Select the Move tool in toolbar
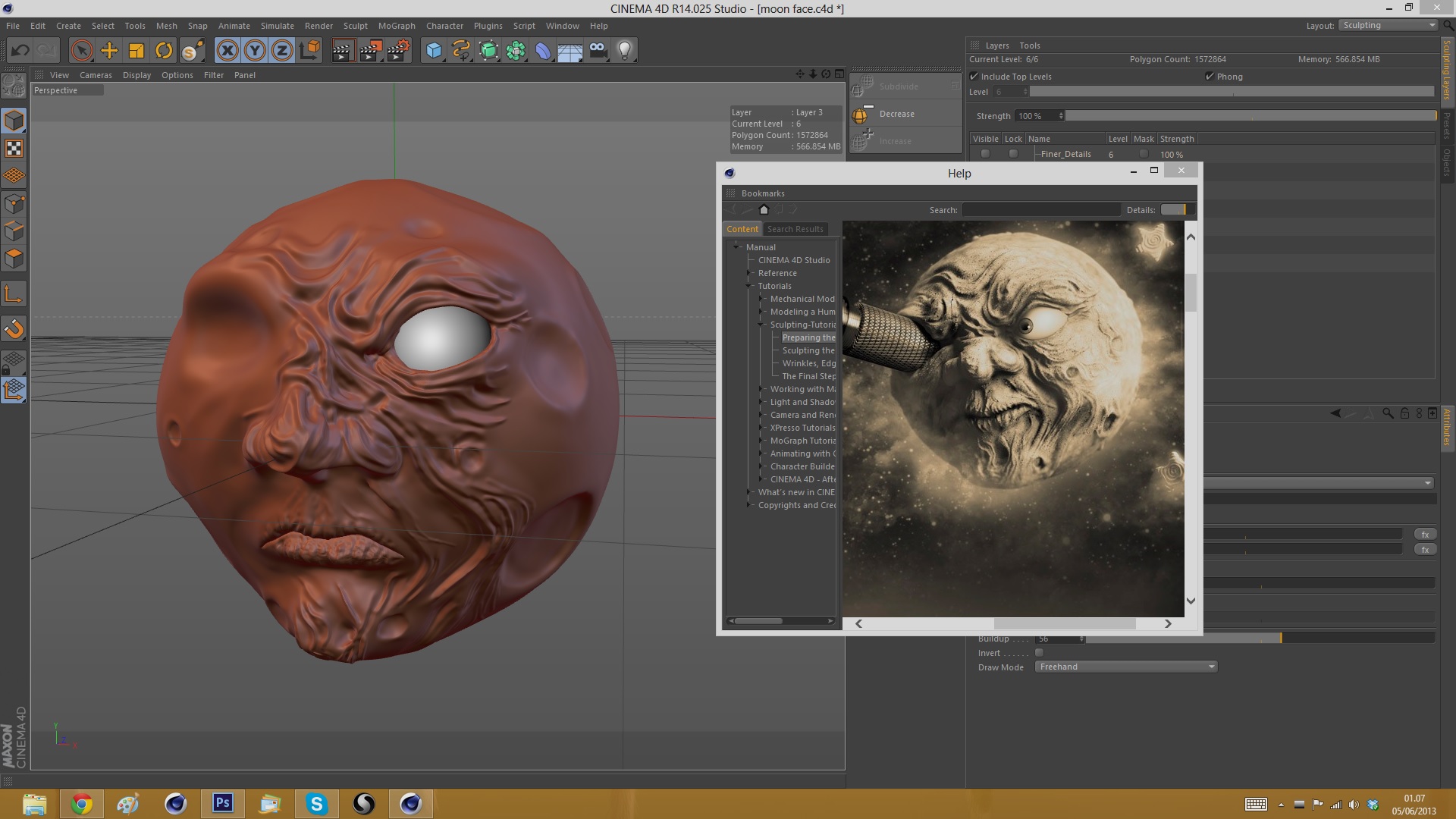The image size is (1456, 819). point(109,51)
